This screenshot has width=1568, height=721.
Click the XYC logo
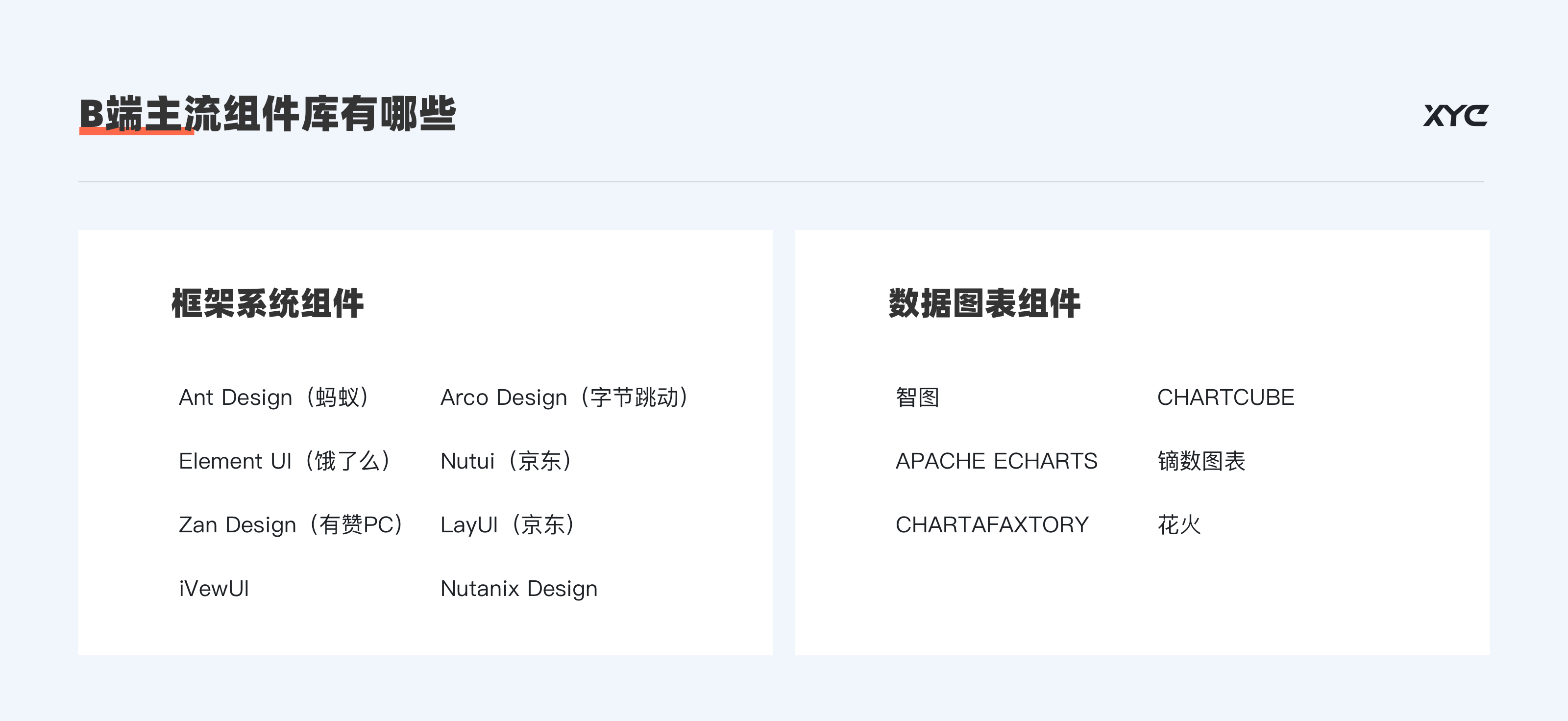click(1455, 115)
